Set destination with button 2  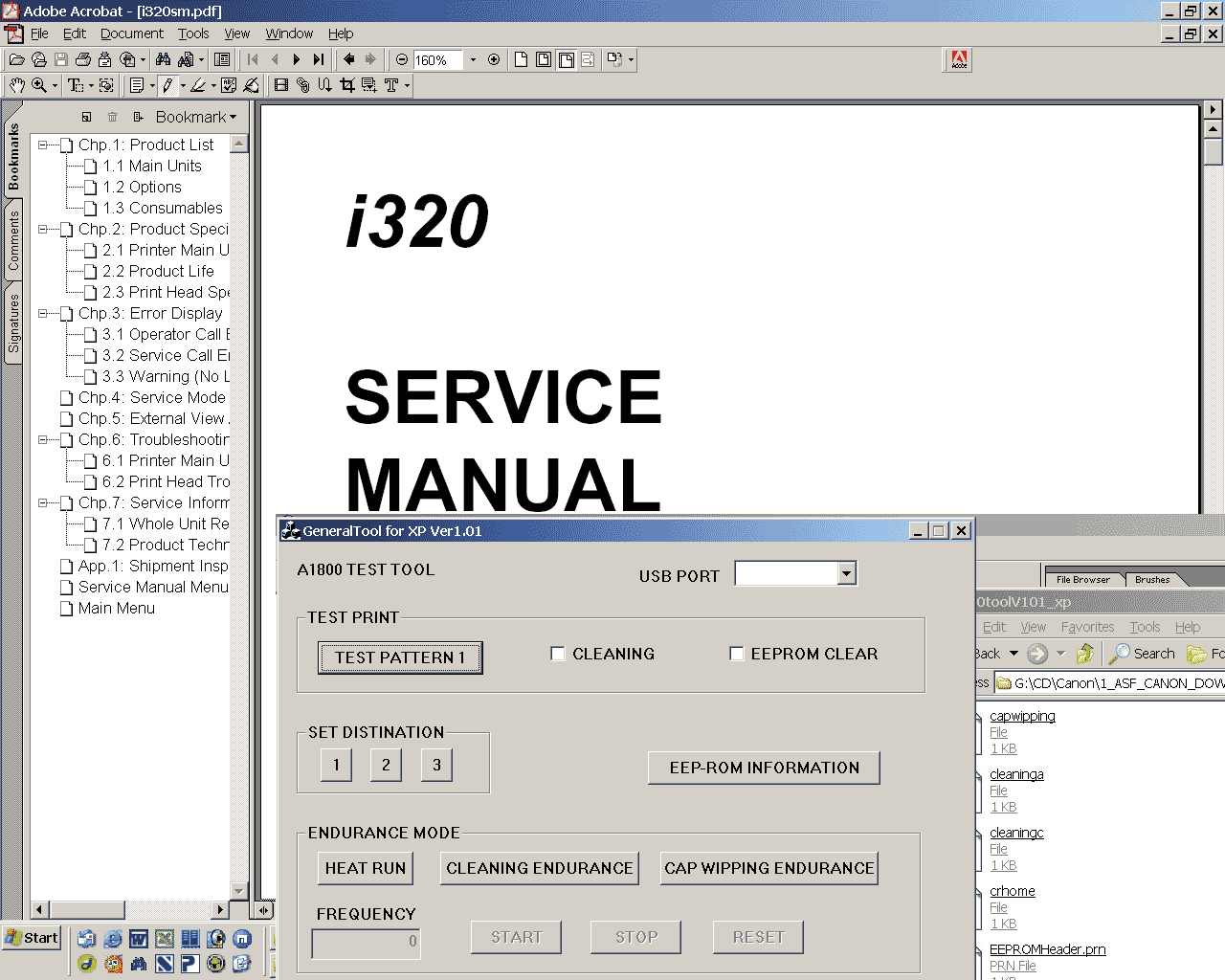[x=386, y=765]
